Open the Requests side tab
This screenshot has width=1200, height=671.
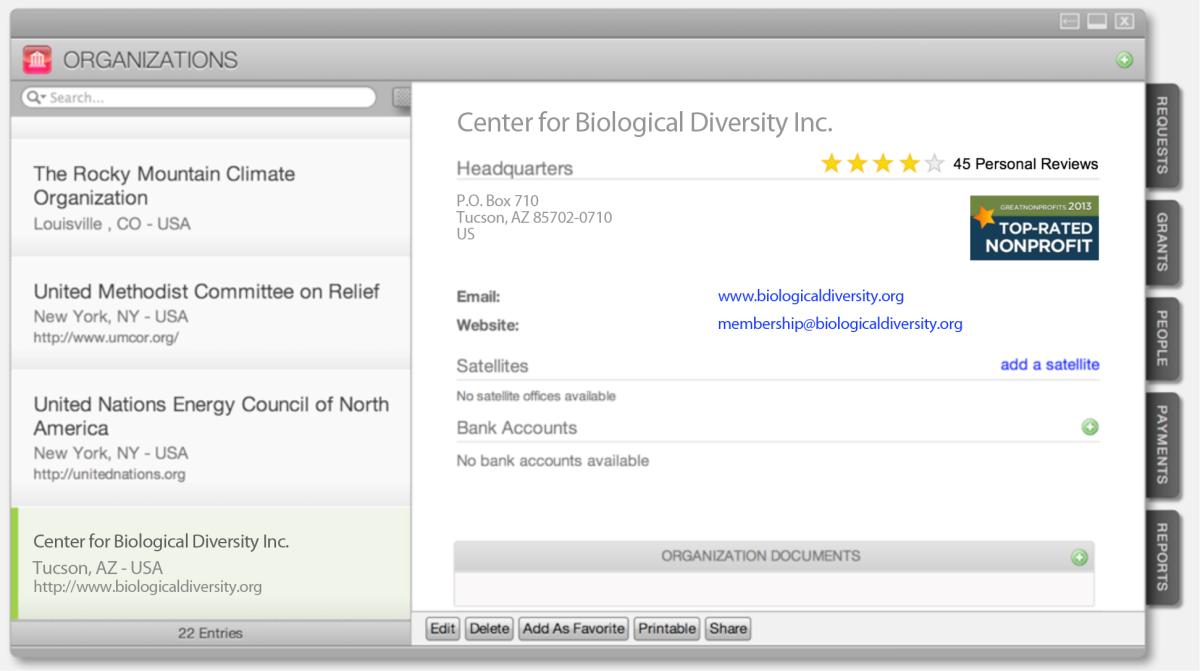tap(1162, 135)
